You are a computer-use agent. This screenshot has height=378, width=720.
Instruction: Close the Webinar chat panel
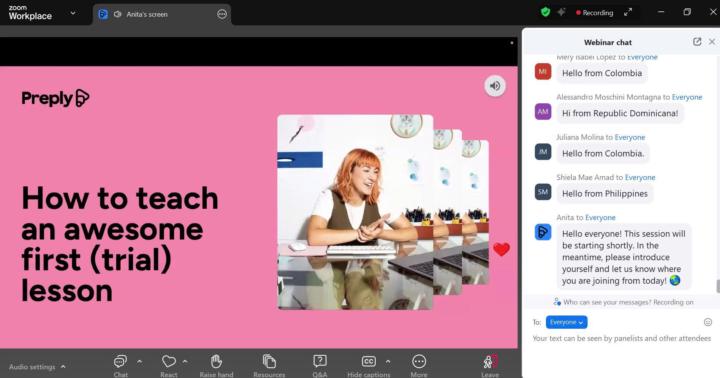point(712,42)
